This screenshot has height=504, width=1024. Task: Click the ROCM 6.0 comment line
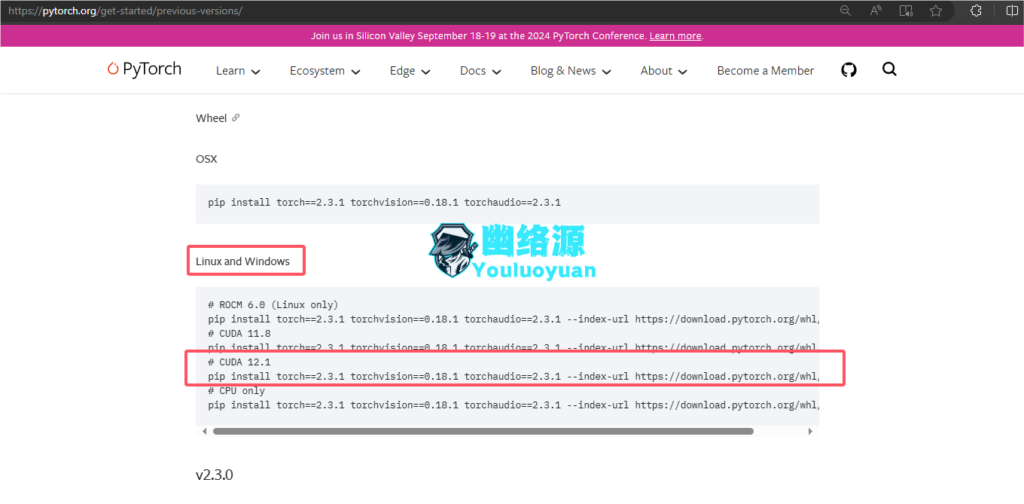273,305
